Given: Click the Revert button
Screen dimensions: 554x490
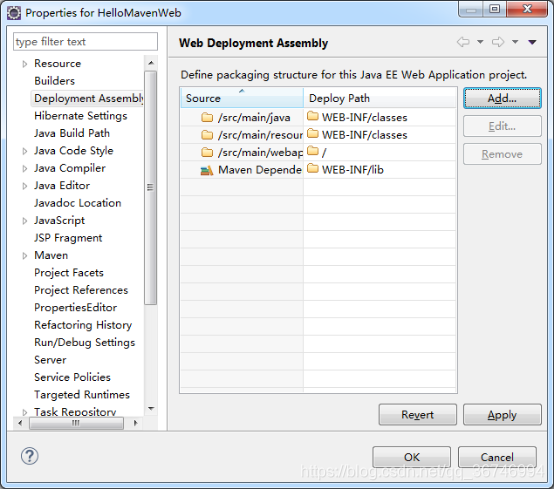Looking at the screenshot, I should 417,414.
